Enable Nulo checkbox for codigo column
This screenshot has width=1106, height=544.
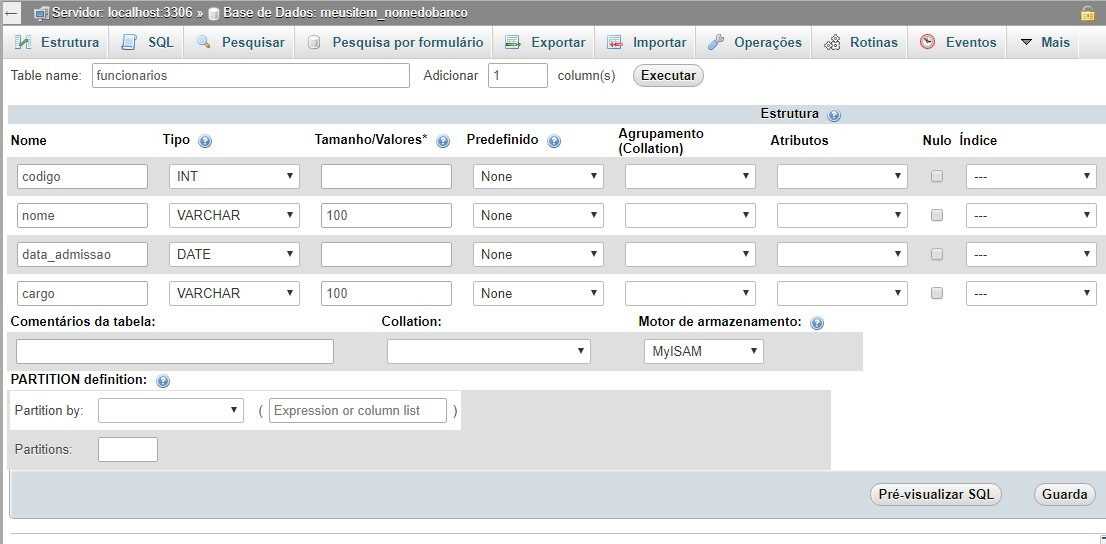(x=937, y=176)
